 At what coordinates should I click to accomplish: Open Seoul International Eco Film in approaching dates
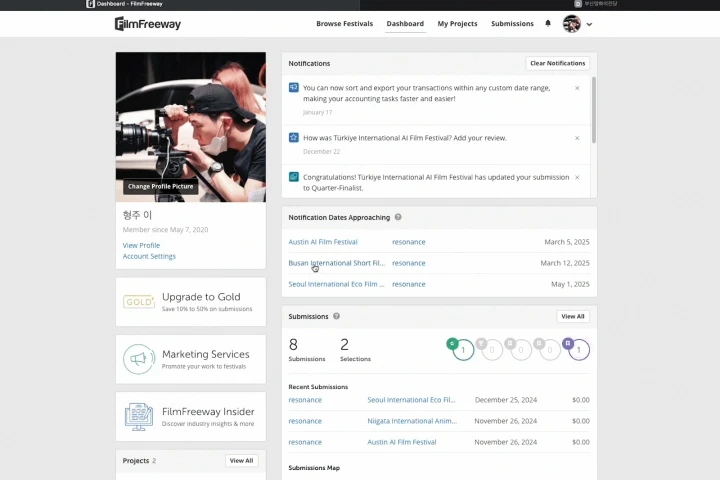click(x=337, y=284)
